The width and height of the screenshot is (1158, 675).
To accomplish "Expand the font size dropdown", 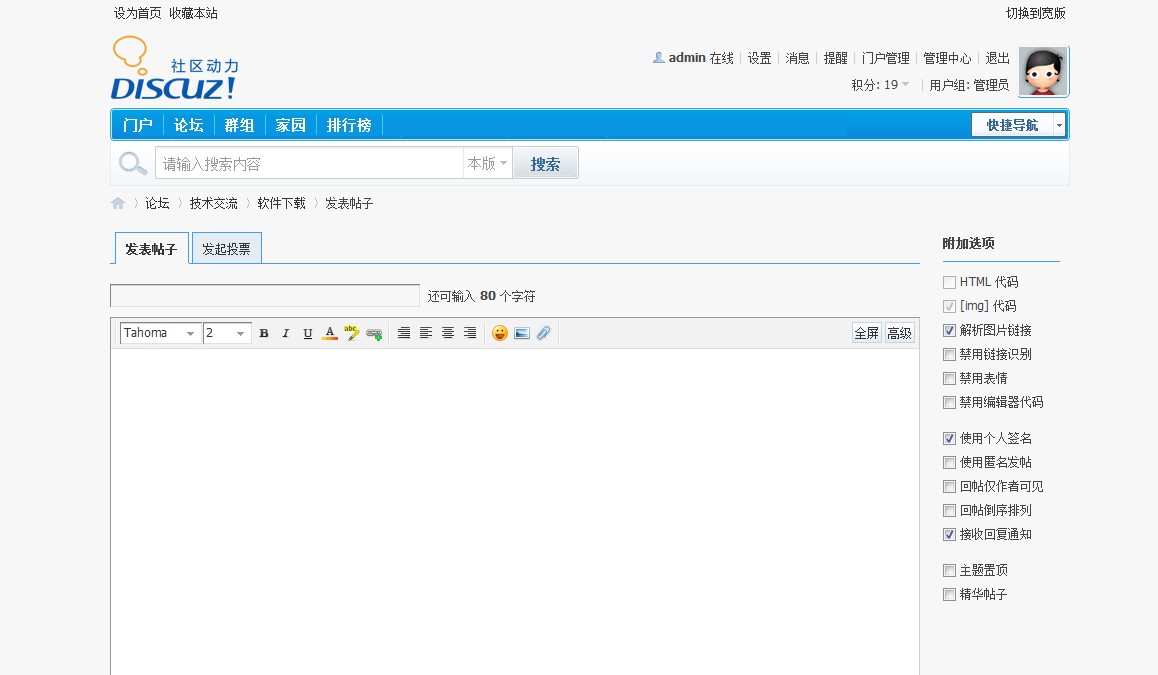I will coord(227,333).
